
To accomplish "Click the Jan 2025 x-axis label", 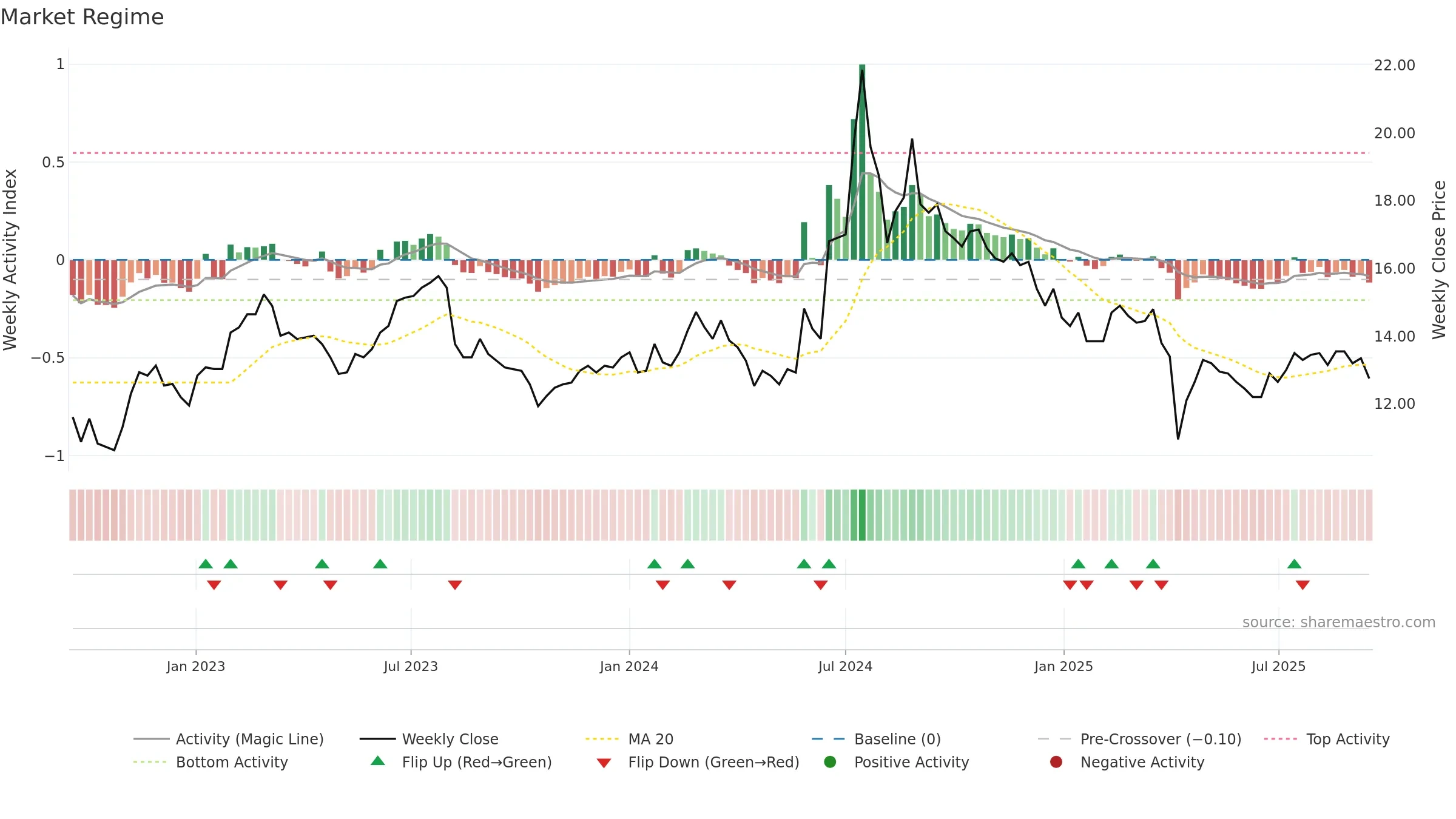I will pyautogui.click(x=1063, y=666).
